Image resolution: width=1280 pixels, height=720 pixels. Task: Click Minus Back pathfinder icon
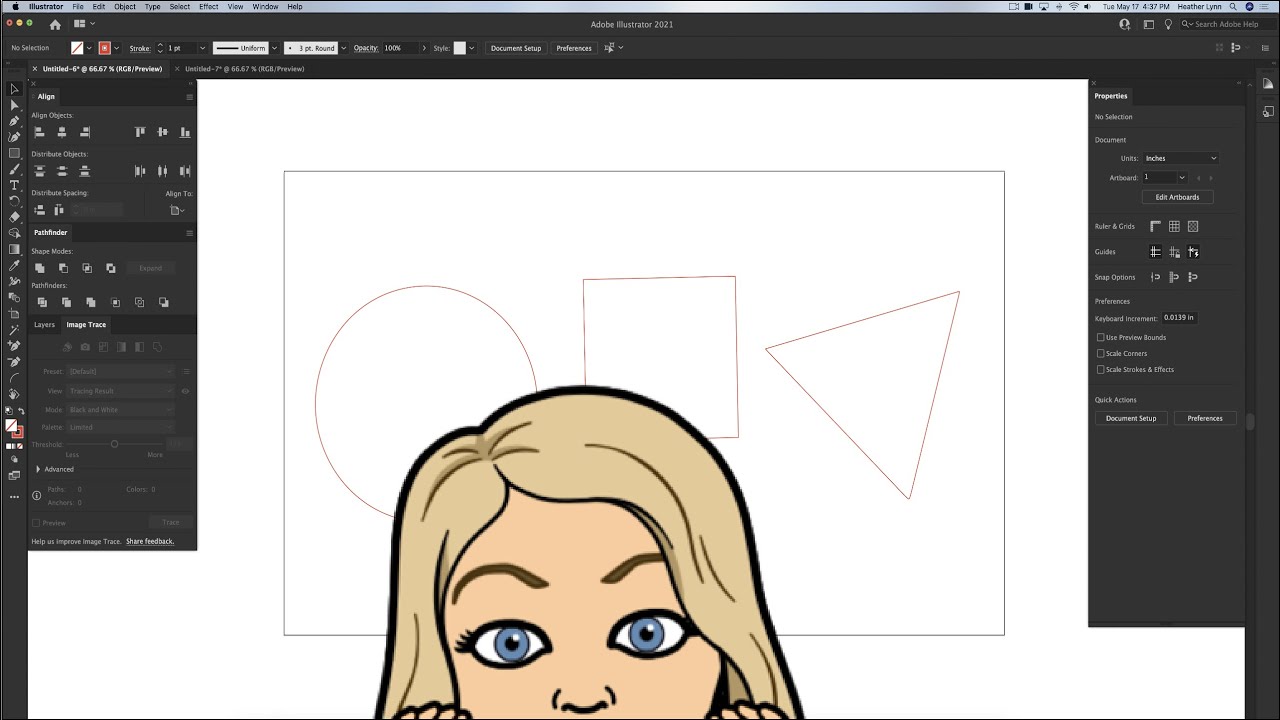click(164, 302)
